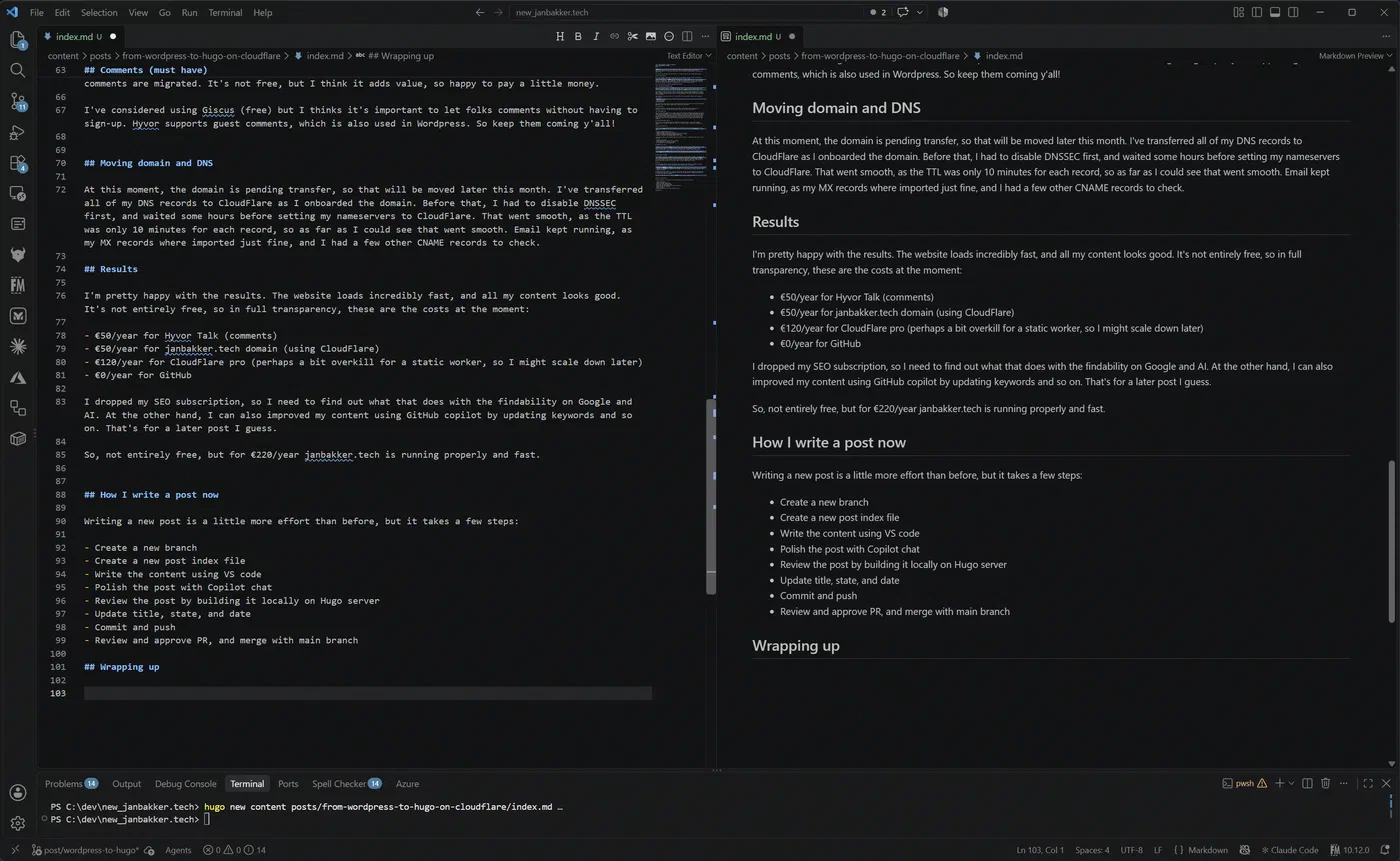Viewport: 1400px width, 861px height.
Task: Open the Extensions view
Action: [x=17, y=162]
